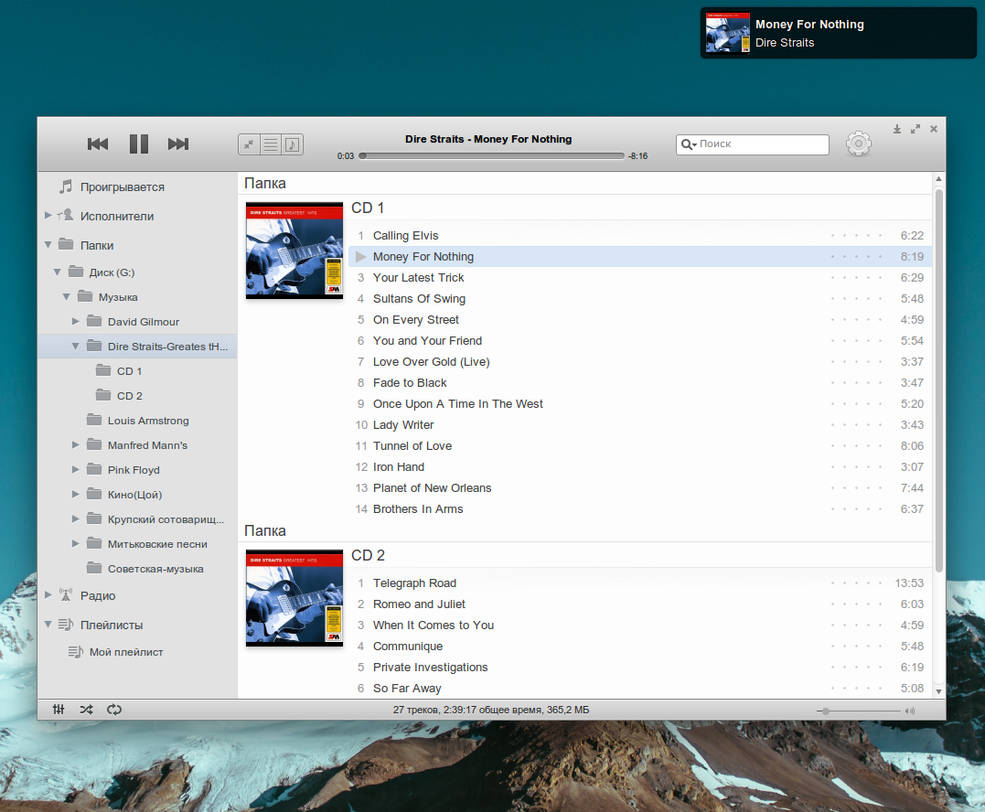Select the Советская-музыка folder
The height and width of the screenshot is (812, 985).
[x=155, y=568]
